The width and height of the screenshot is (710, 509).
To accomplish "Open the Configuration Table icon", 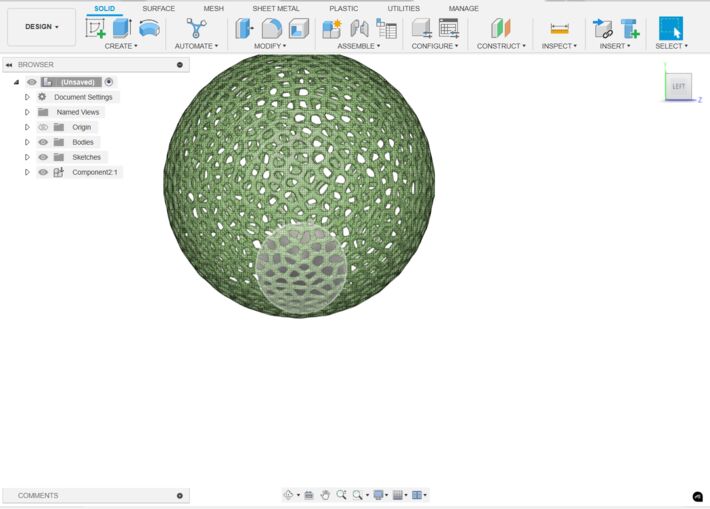I will tap(449, 29).
